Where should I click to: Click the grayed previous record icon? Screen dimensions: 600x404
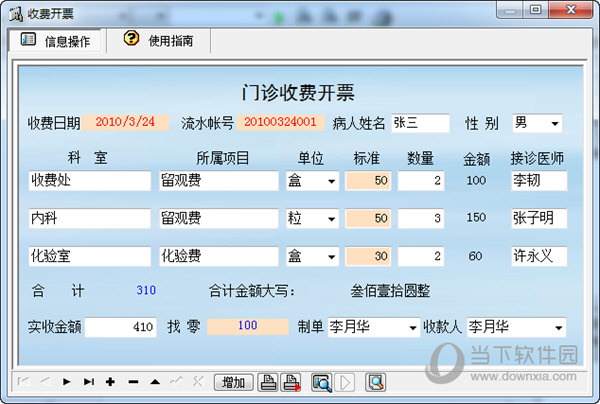45,381
